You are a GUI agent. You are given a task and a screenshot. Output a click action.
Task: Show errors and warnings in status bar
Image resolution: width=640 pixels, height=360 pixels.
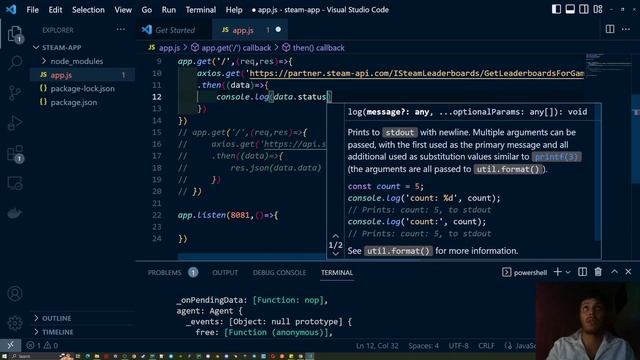(42, 345)
